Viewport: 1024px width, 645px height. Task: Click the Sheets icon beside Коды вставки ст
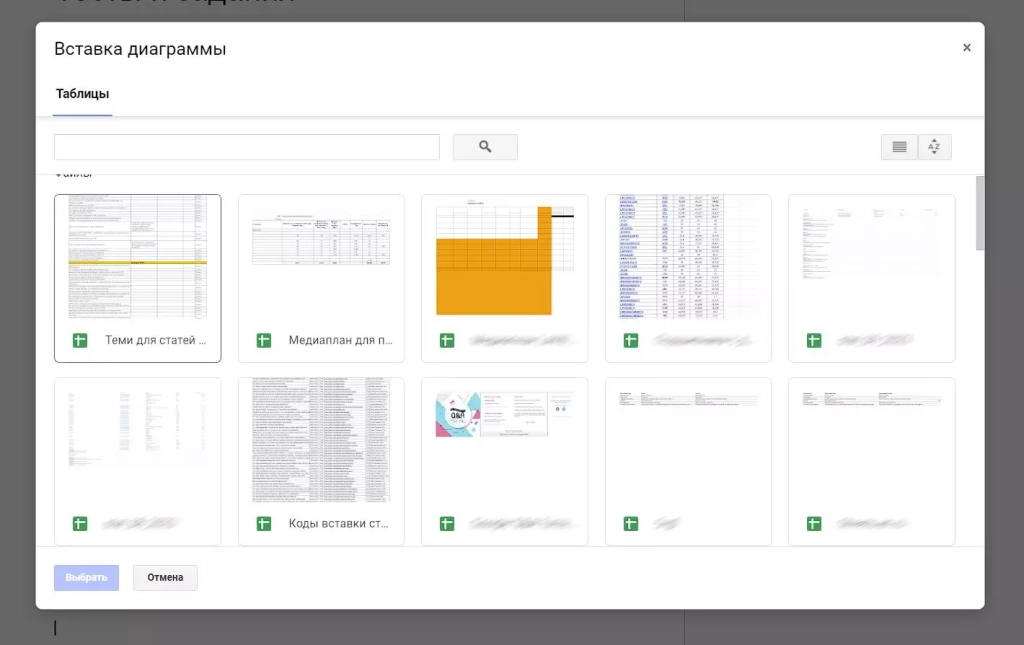264,523
